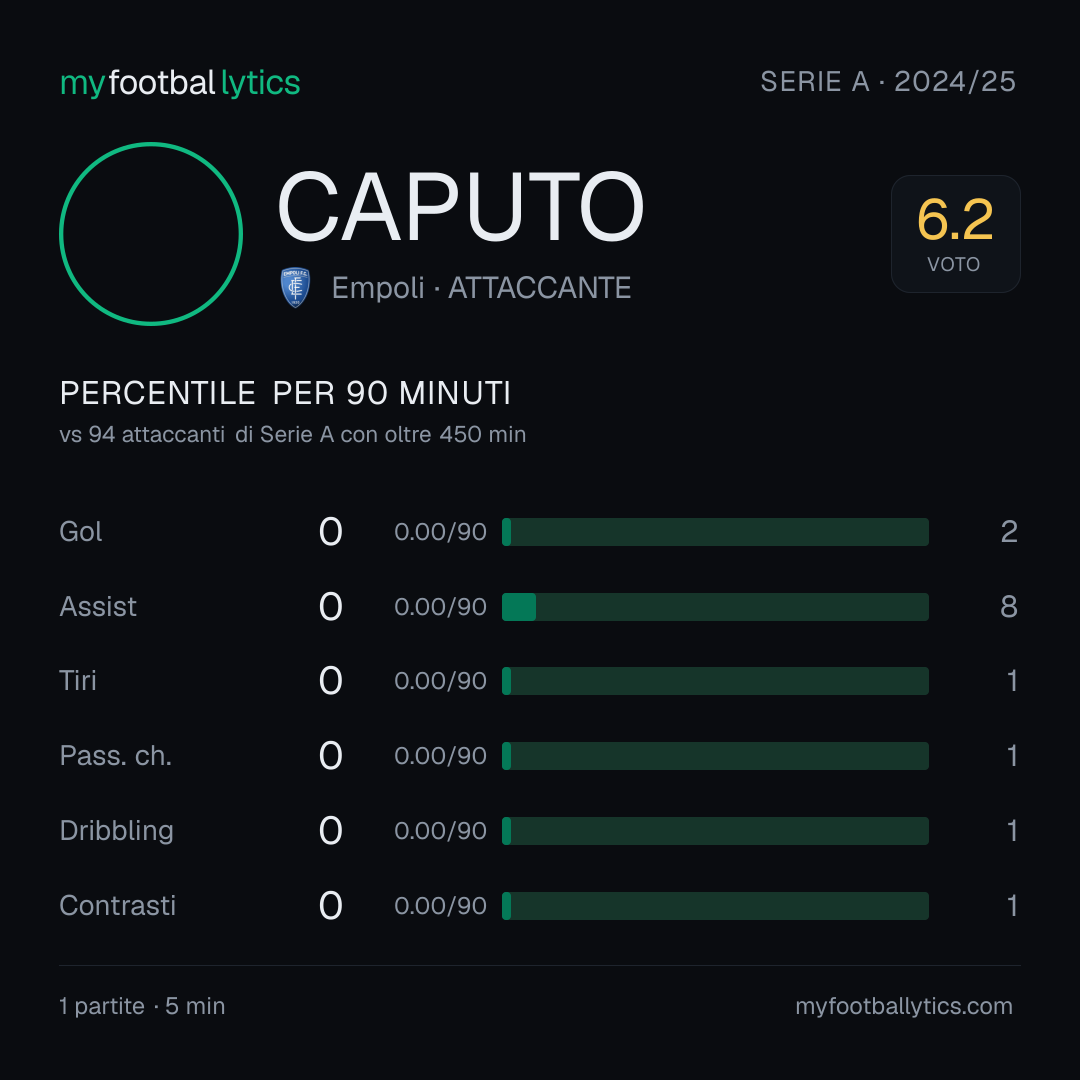Screen dimensions: 1080x1080
Task: Click the Empoli · ATTACCANTE subtitle
Action: [x=481, y=288]
